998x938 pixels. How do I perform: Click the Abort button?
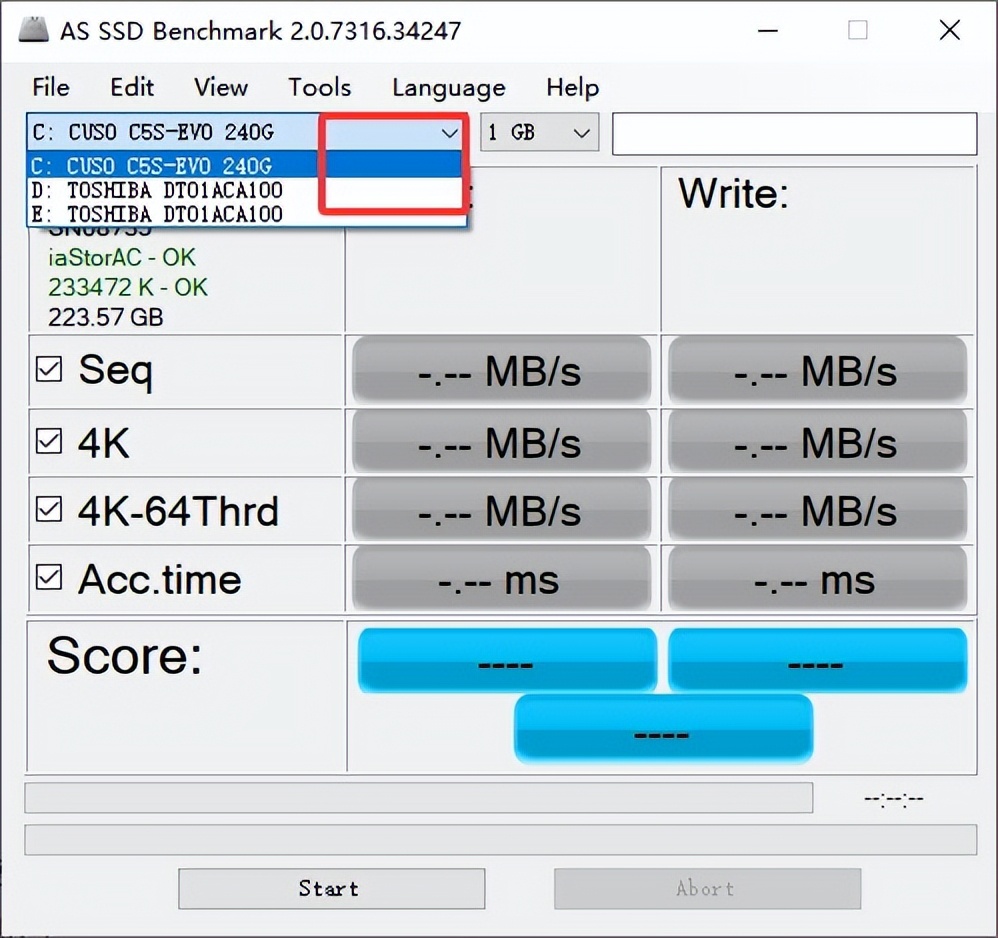coord(706,888)
